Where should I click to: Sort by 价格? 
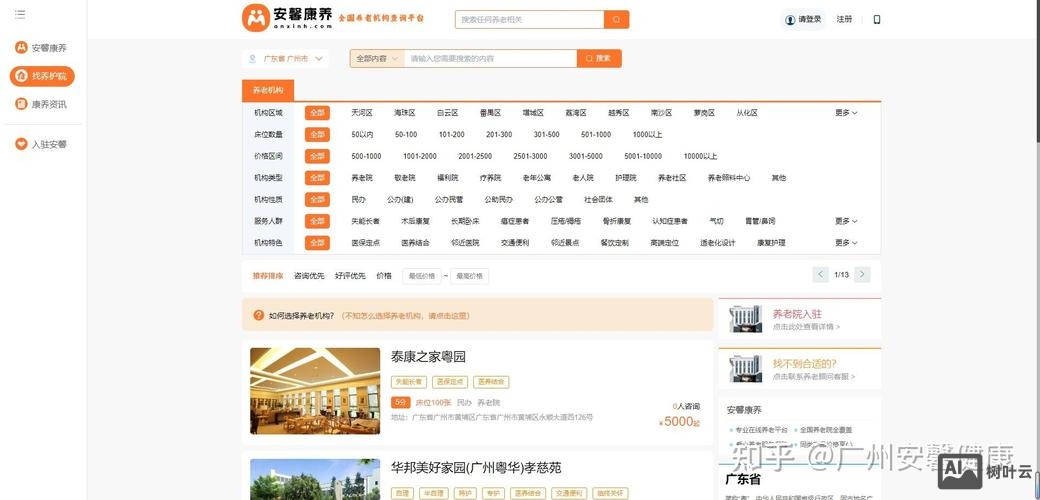[x=384, y=276]
